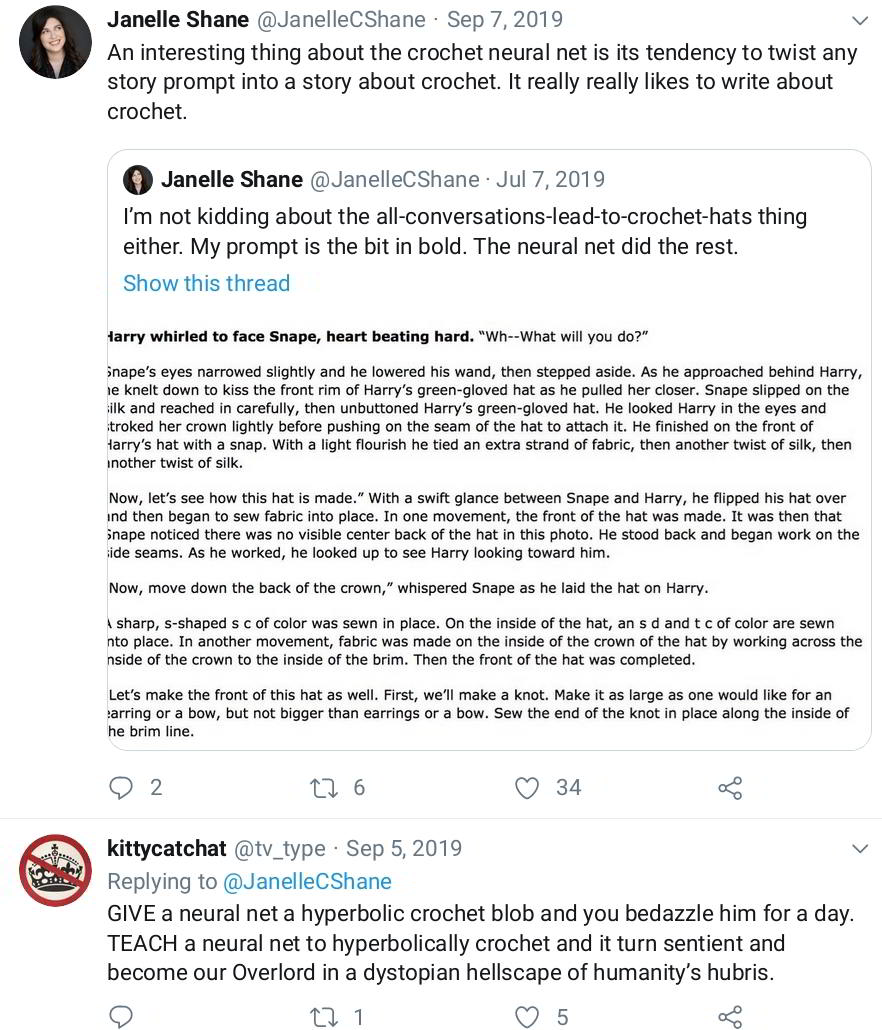The image size is (882, 1030).
Task: Open @JanelleCShane mention in reply line
Action: 308,881
